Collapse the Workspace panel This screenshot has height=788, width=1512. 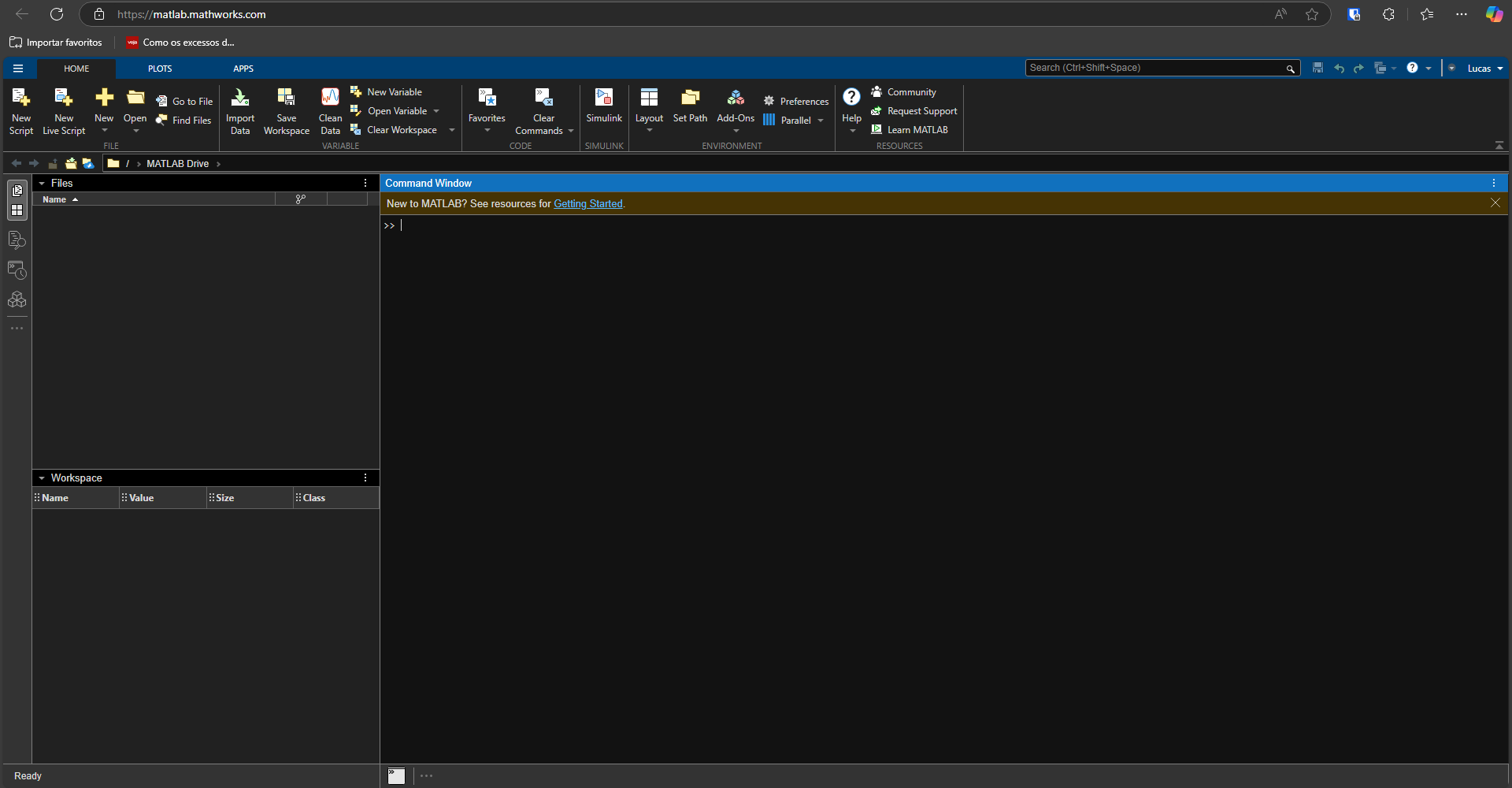[x=42, y=478]
